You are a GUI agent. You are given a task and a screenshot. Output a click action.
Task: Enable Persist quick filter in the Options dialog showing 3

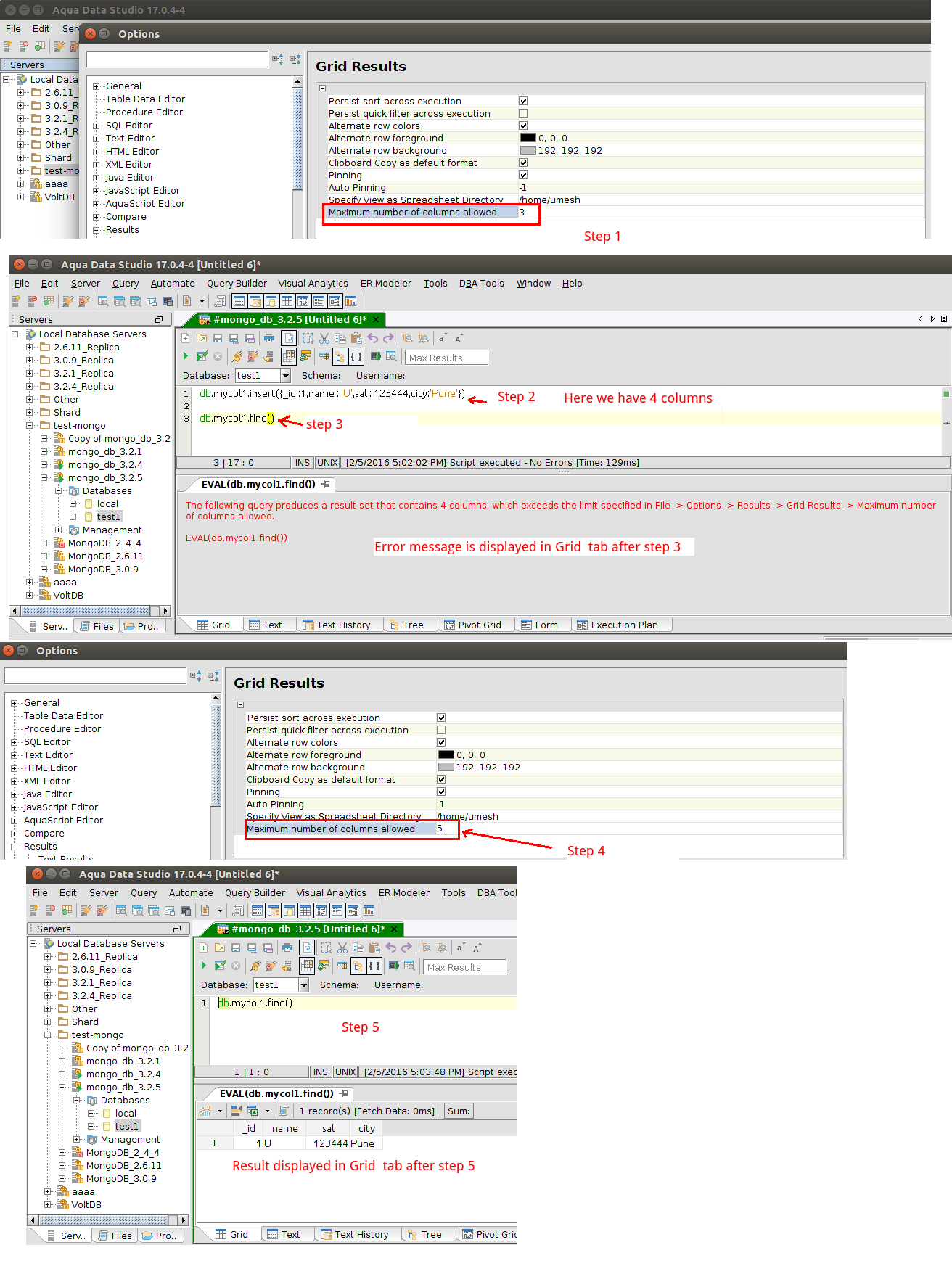pos(523,113)
